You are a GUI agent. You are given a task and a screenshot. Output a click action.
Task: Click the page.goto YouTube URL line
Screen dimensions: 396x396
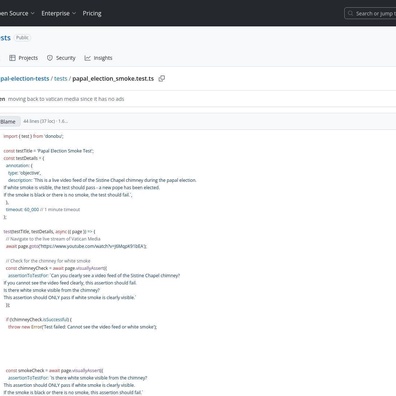coord(76,246)
